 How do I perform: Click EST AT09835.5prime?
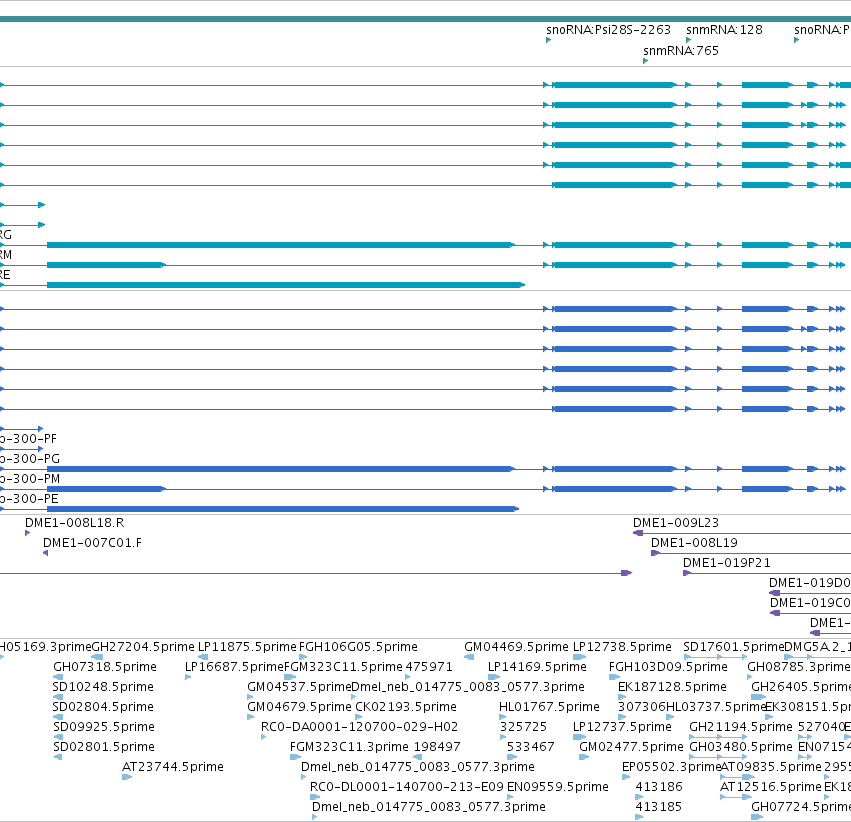pyautogui.click(x=771, y=767)
